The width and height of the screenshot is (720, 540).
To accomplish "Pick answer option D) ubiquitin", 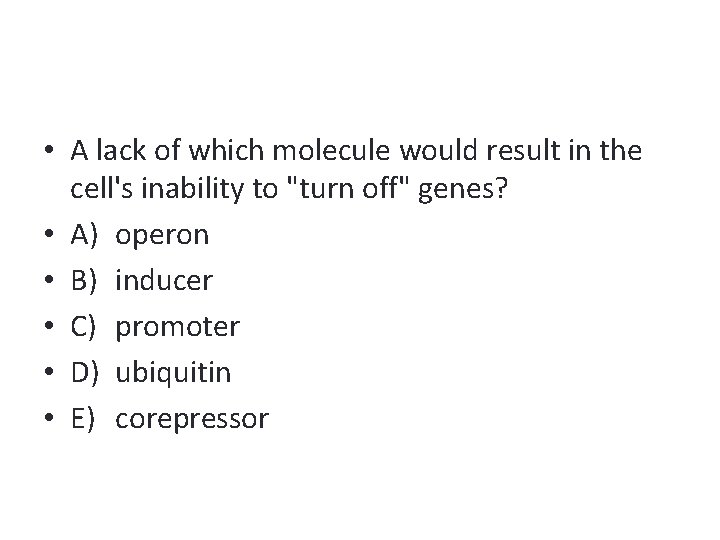I will (173, 374).
